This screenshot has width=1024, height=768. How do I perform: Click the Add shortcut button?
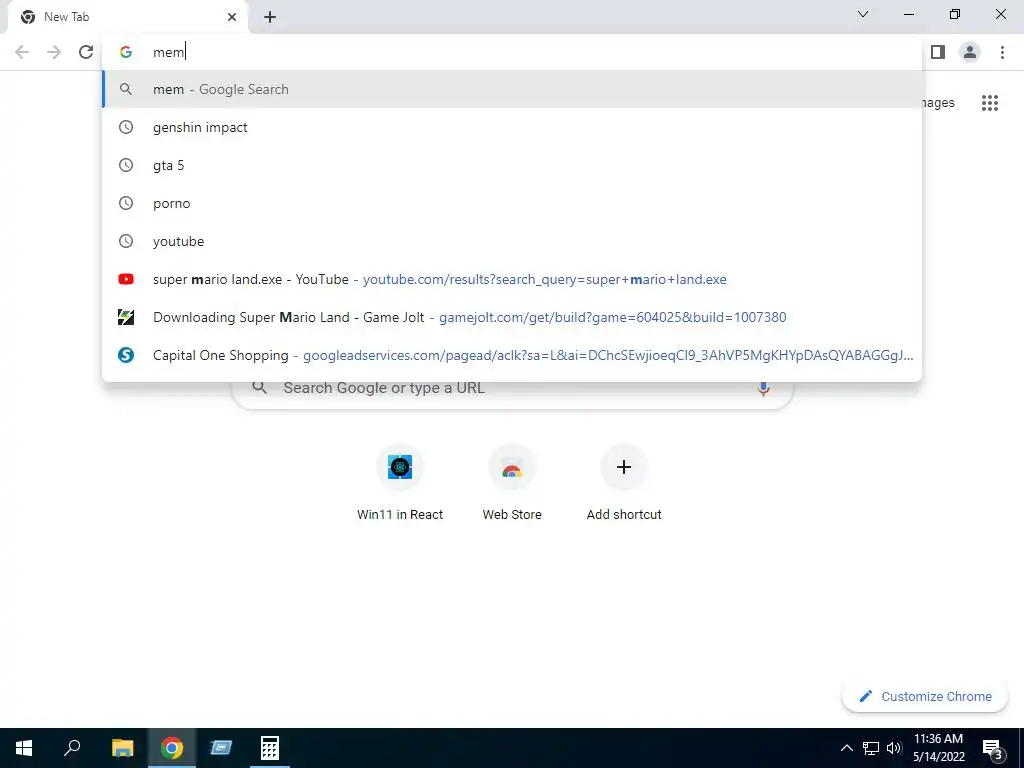624,484
